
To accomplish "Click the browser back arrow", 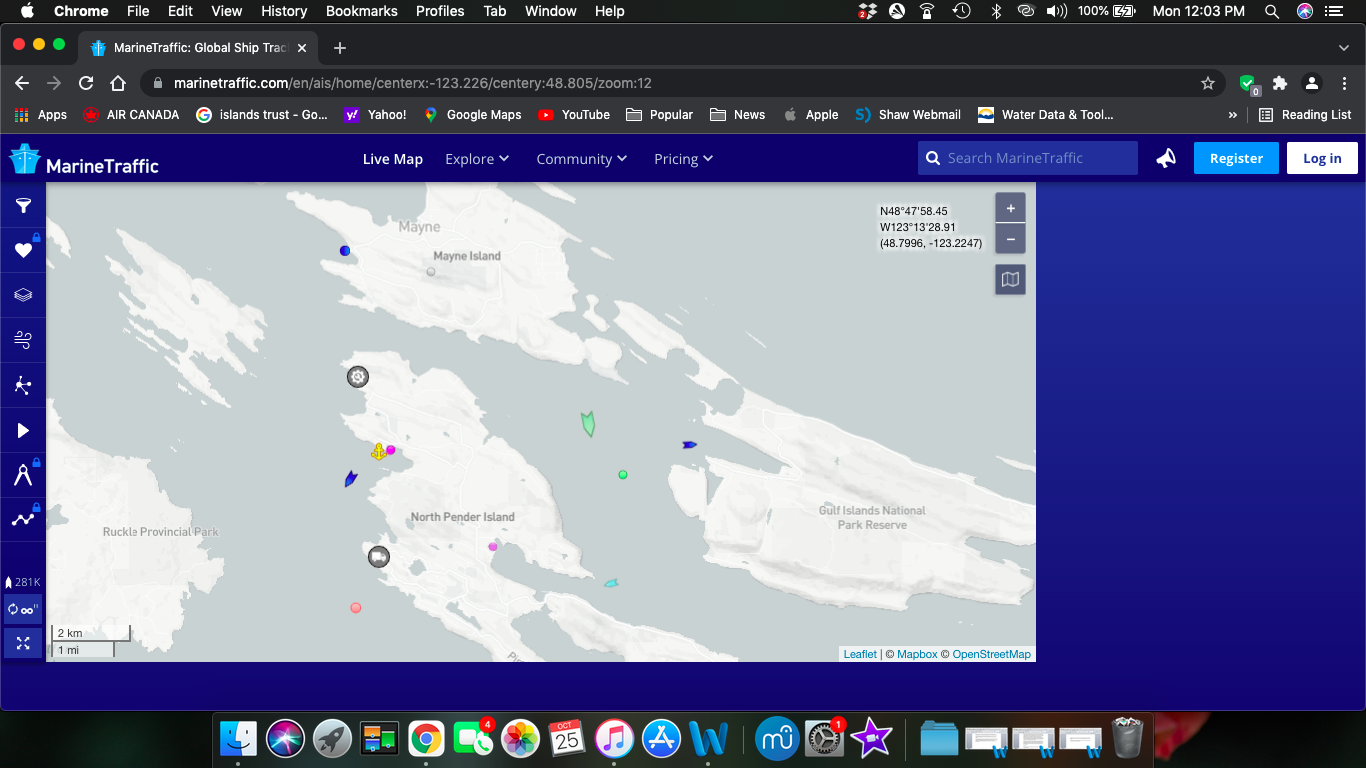I will coord(22,83).
